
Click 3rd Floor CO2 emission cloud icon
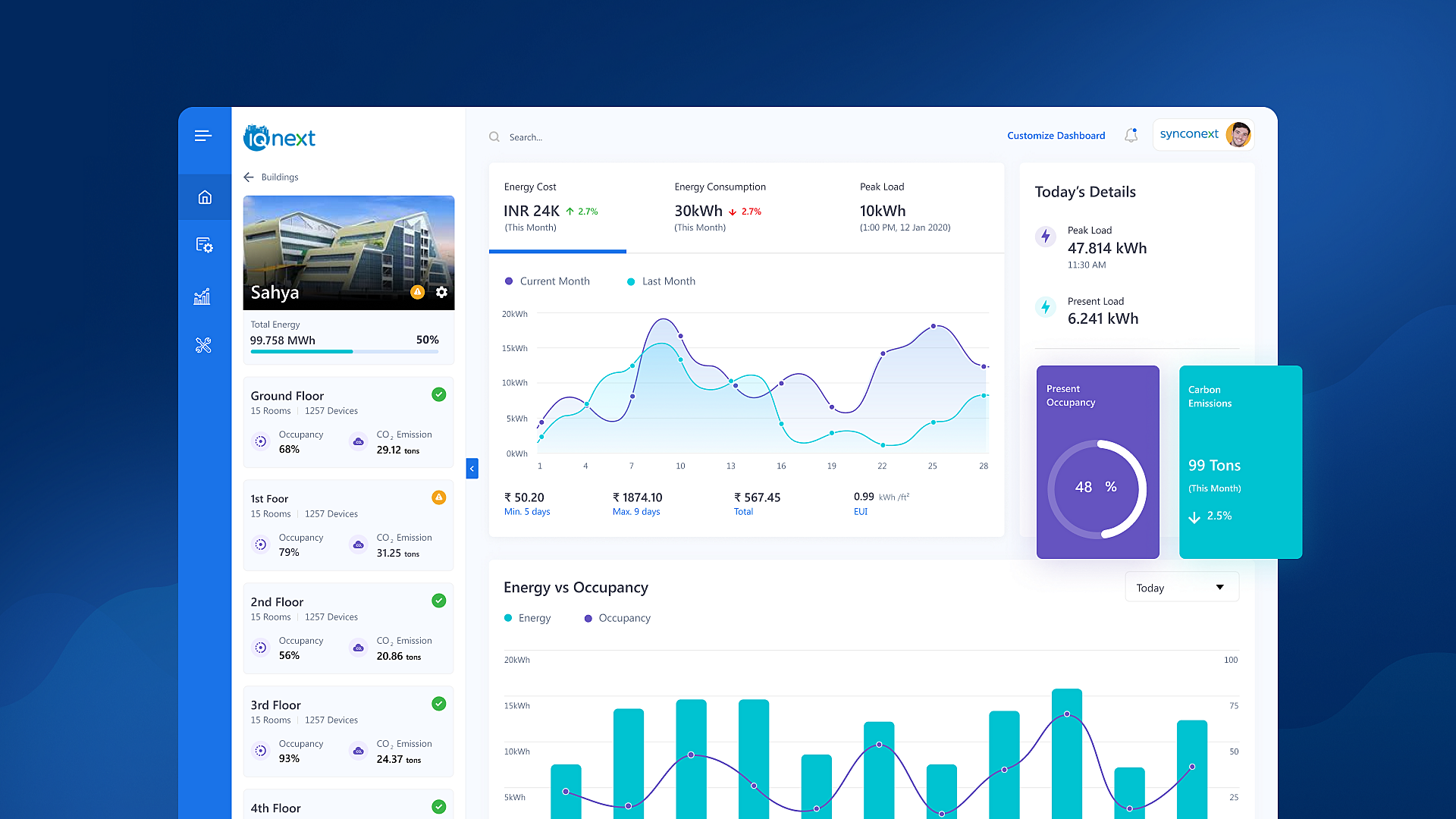[x=359, y=751]
